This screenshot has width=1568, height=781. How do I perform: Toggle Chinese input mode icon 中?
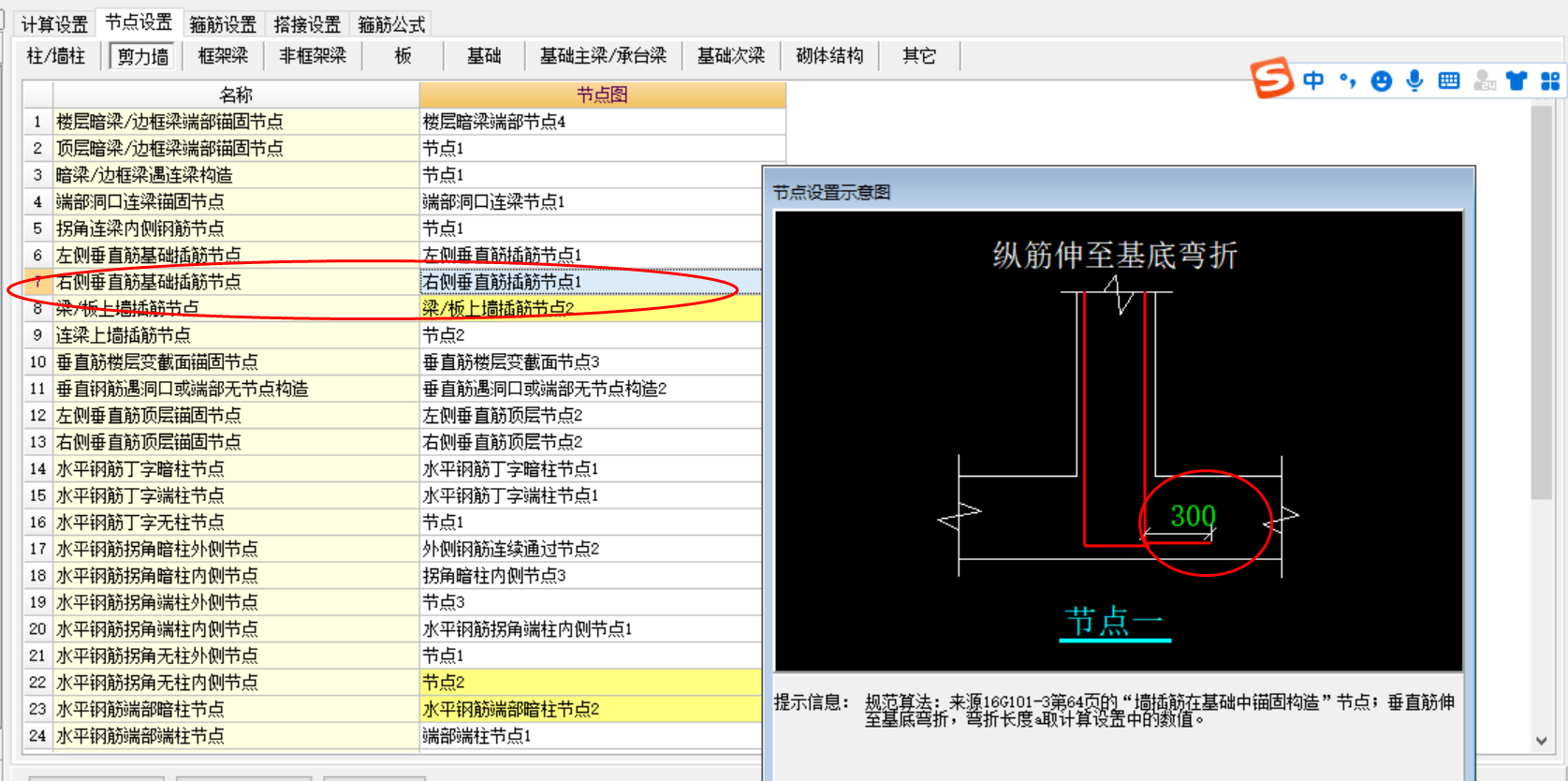pos(1313,81)
